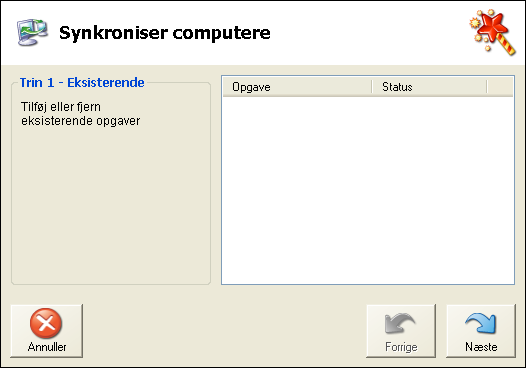
Task: Click the blank header right of Status
Action: (x=500, y=87)
